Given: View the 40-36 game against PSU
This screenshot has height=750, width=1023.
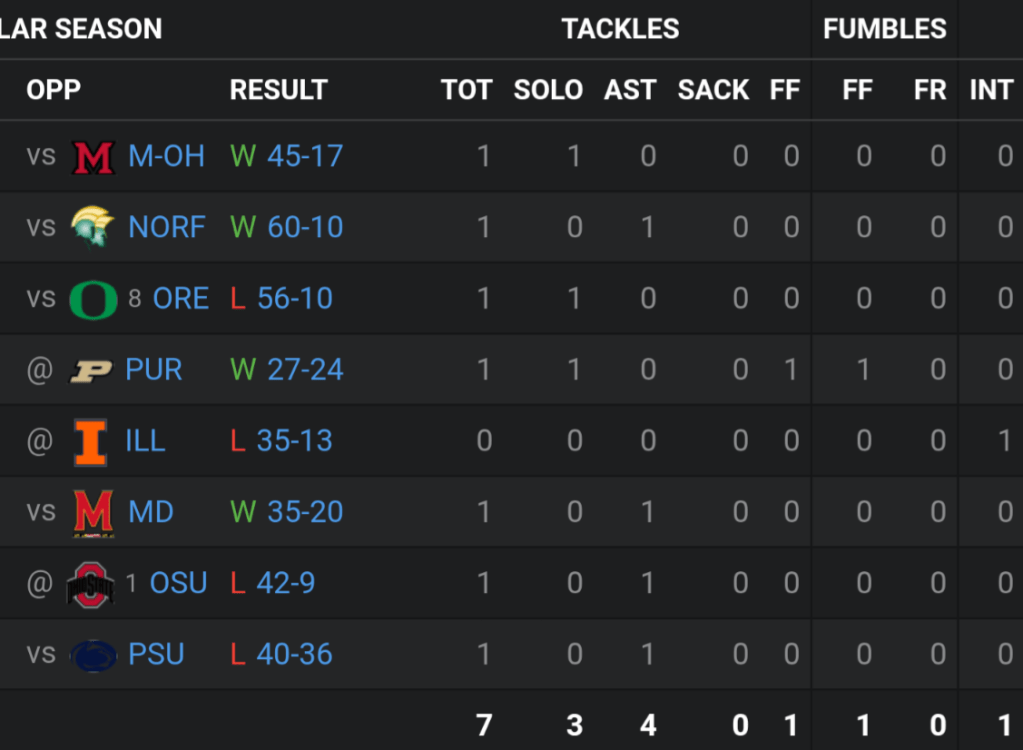Looking at the screenshot, I should pyautogui.click(x=294, y=655).
